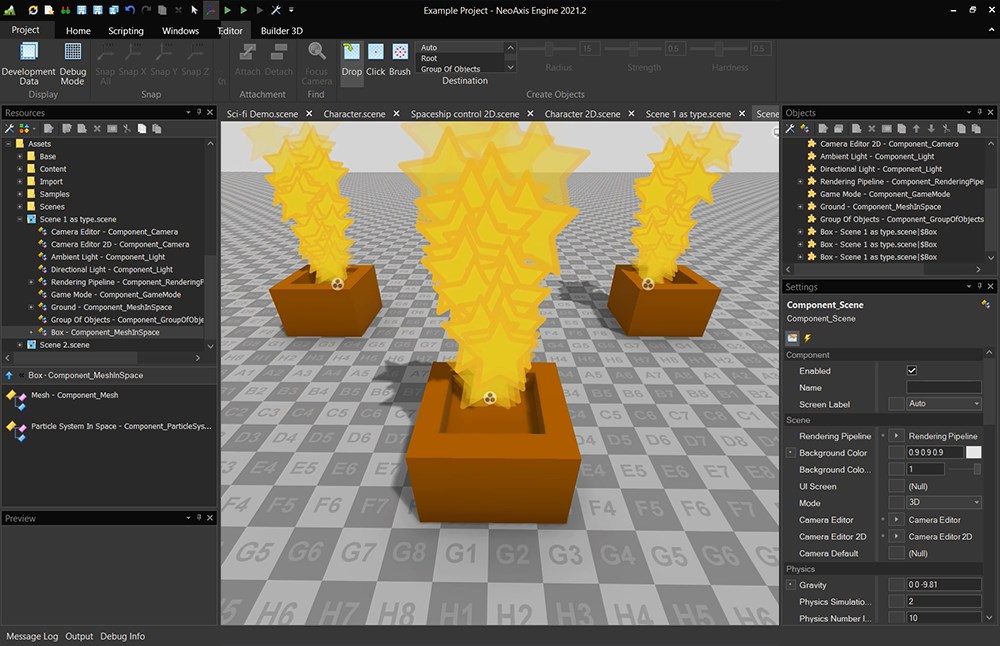Pin the Preview panel
The image size is (1000, 646).
click(x=199, y=518)
